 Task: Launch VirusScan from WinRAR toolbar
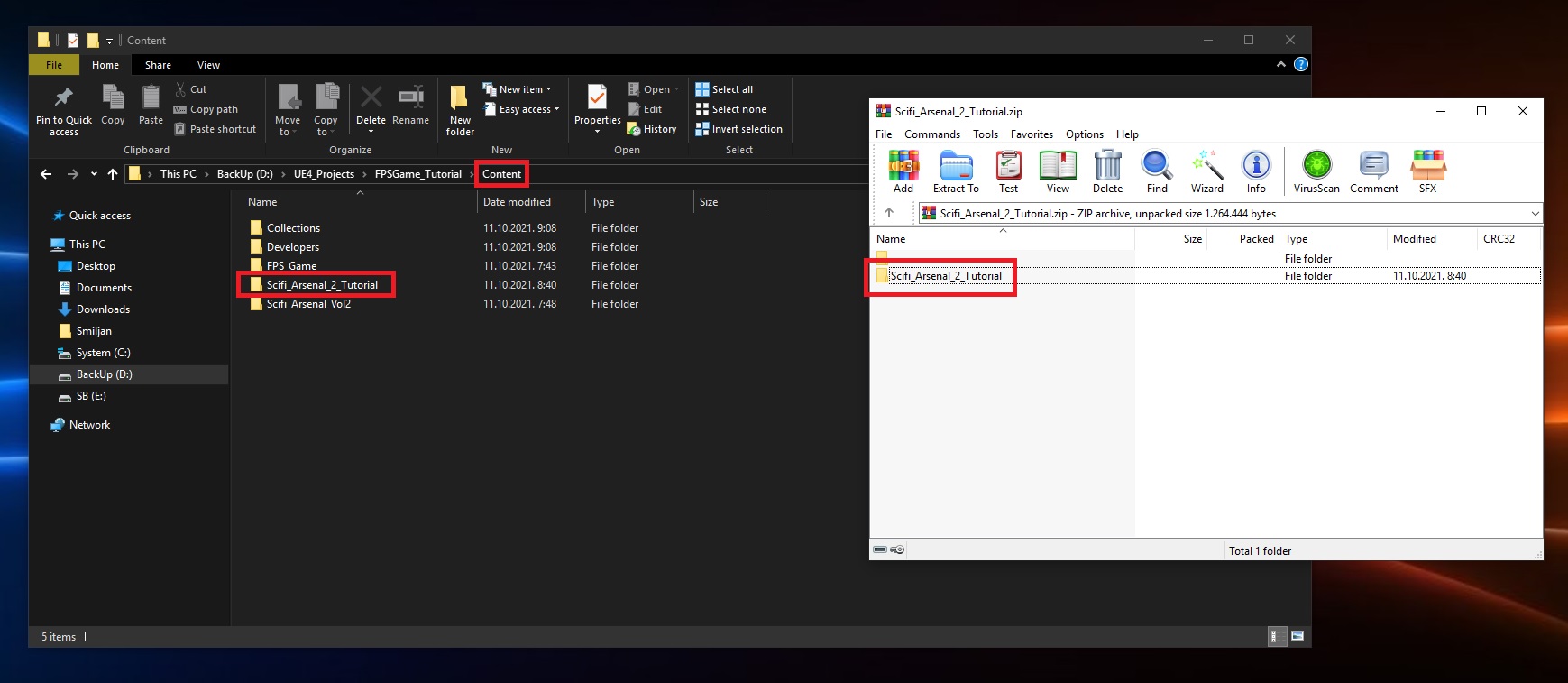click(1316, 171)
